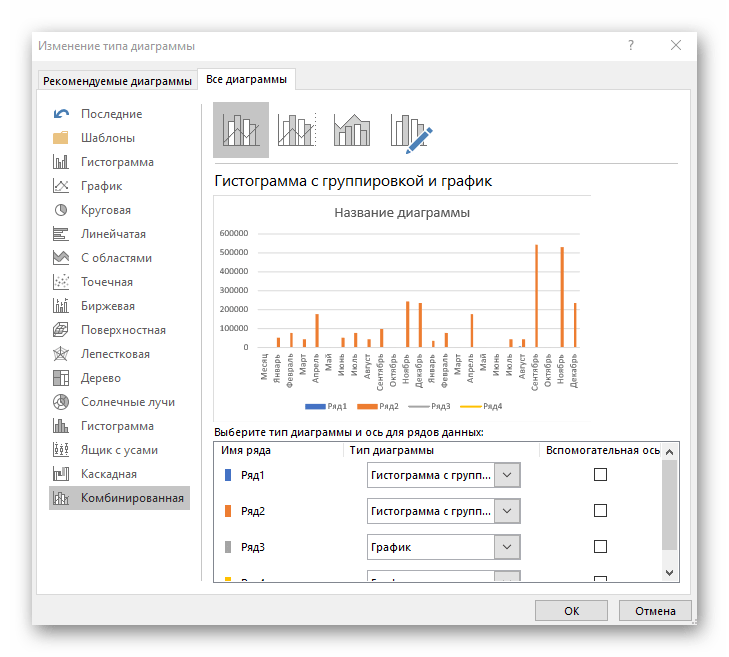Click the blue Ряд1 color swatch
This screenshot has width=729, height=657.
pos(228,475)
